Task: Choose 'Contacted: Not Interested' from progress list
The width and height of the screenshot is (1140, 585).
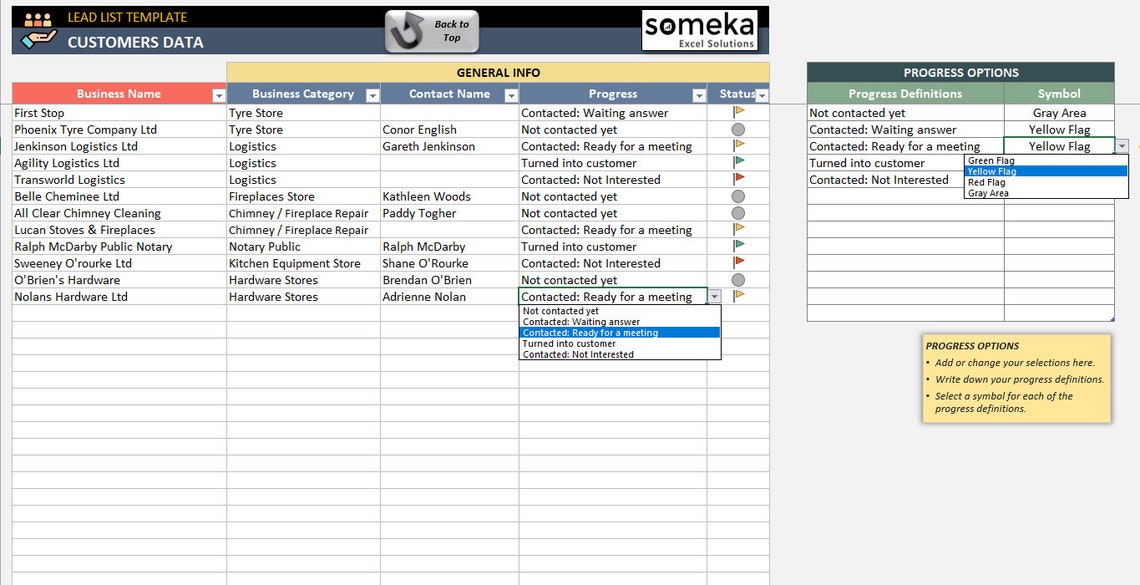Action: point(620,355)
